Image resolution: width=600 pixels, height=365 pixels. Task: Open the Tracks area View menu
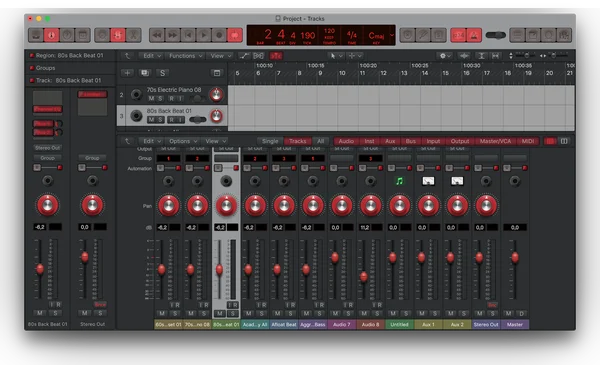[x=221, y=56]
